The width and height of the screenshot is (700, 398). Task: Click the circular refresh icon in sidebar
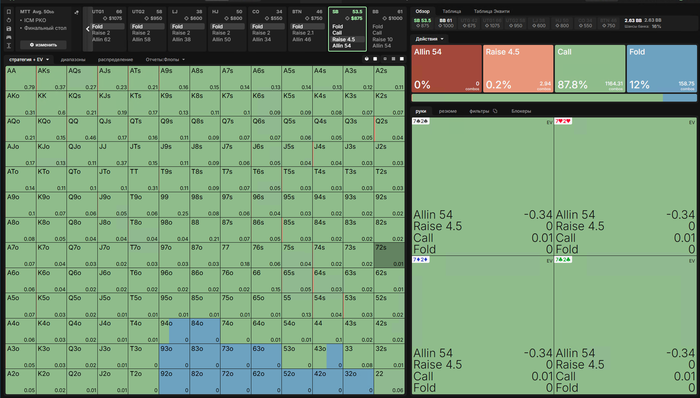point(9,20)
